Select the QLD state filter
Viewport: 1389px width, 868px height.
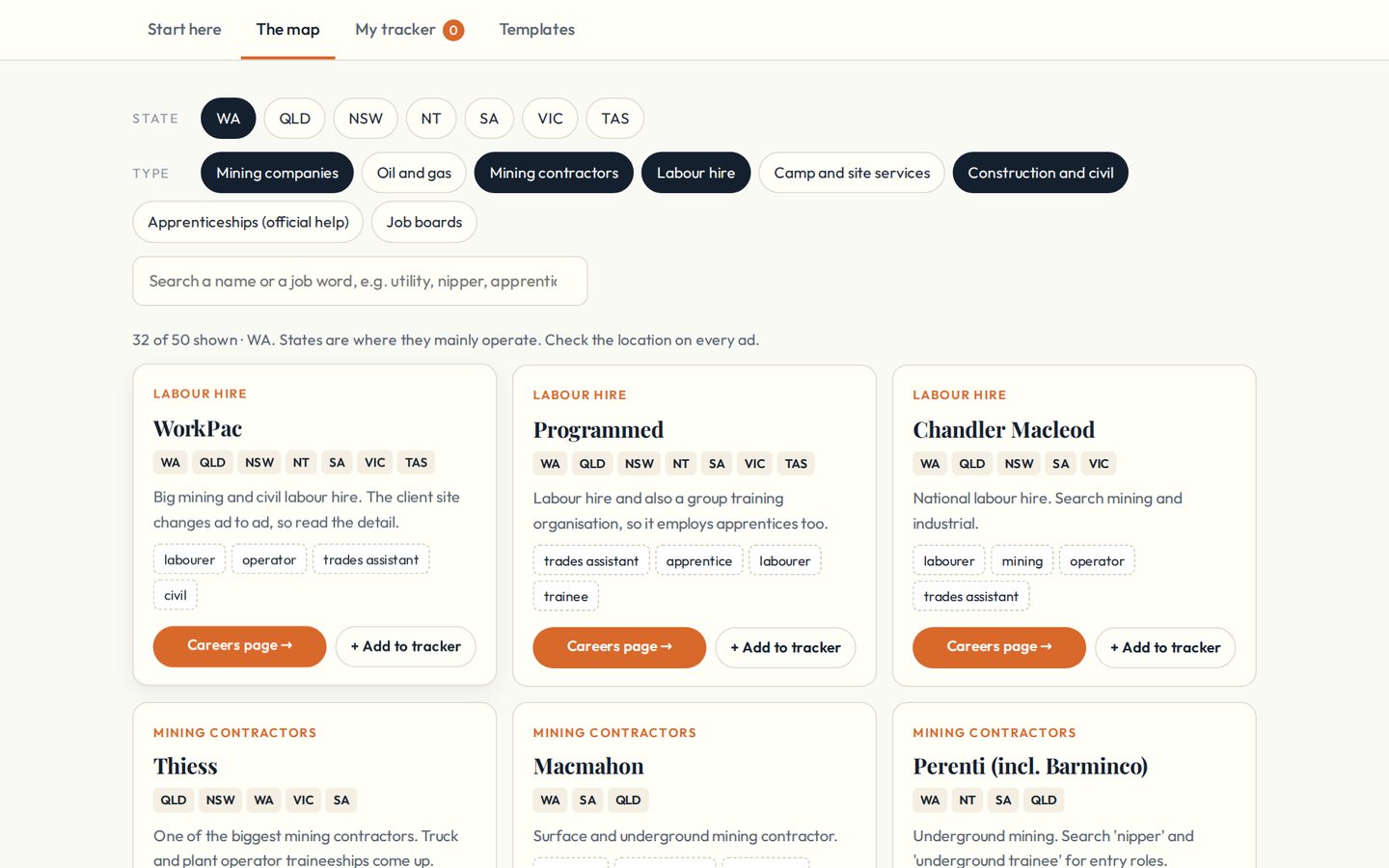[294, 119]
